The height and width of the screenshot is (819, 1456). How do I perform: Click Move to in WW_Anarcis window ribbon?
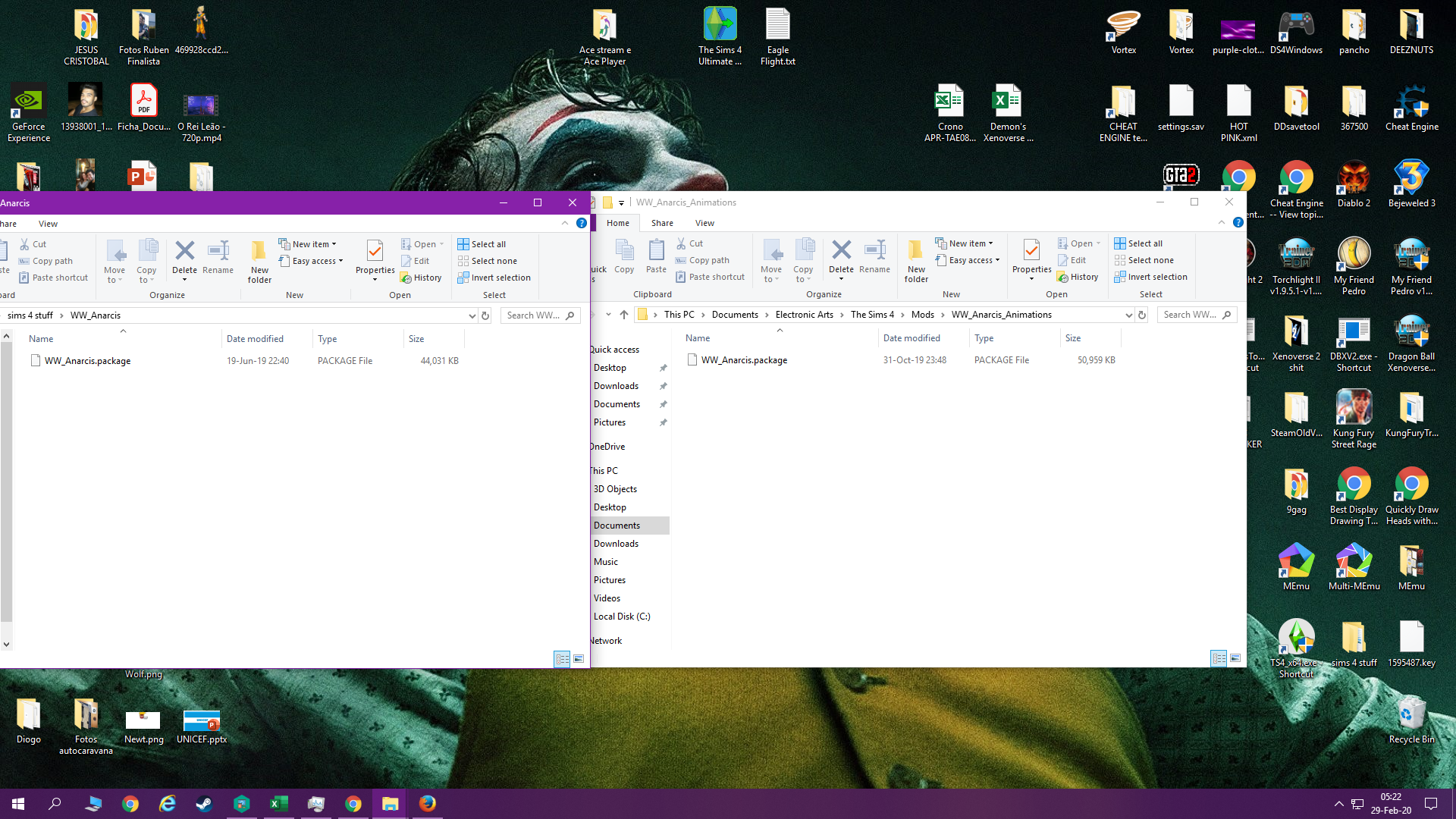pos(115,262)
